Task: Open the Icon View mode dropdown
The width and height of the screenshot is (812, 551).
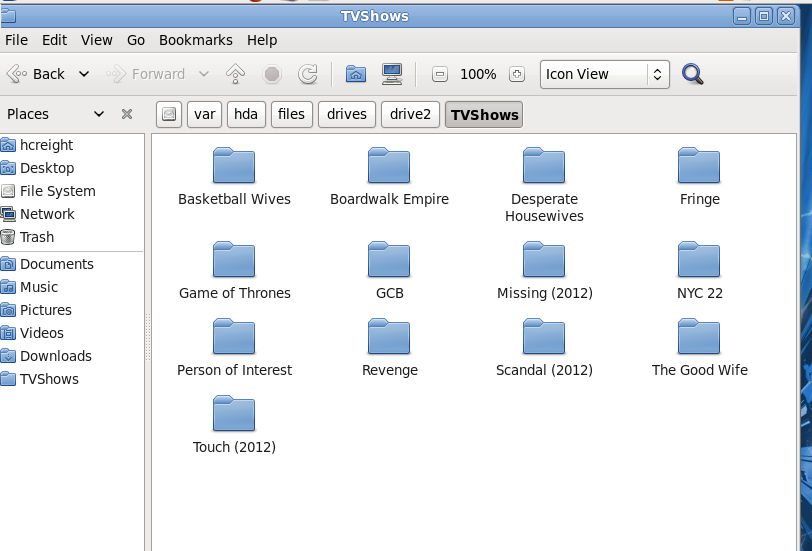Action: pos(604,75)
